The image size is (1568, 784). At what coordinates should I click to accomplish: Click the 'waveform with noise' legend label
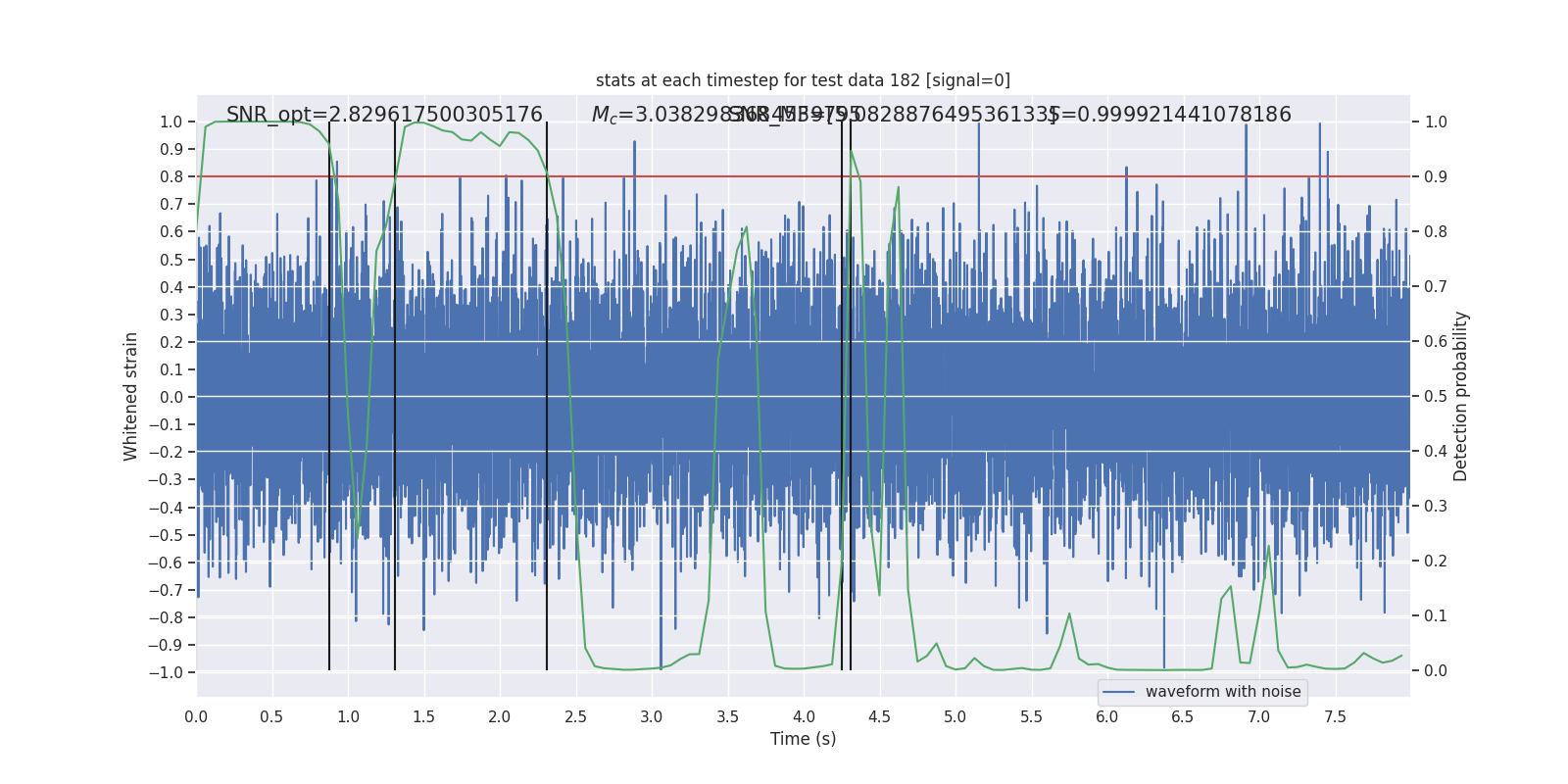pyautogui.click(x=1223, y=692)
